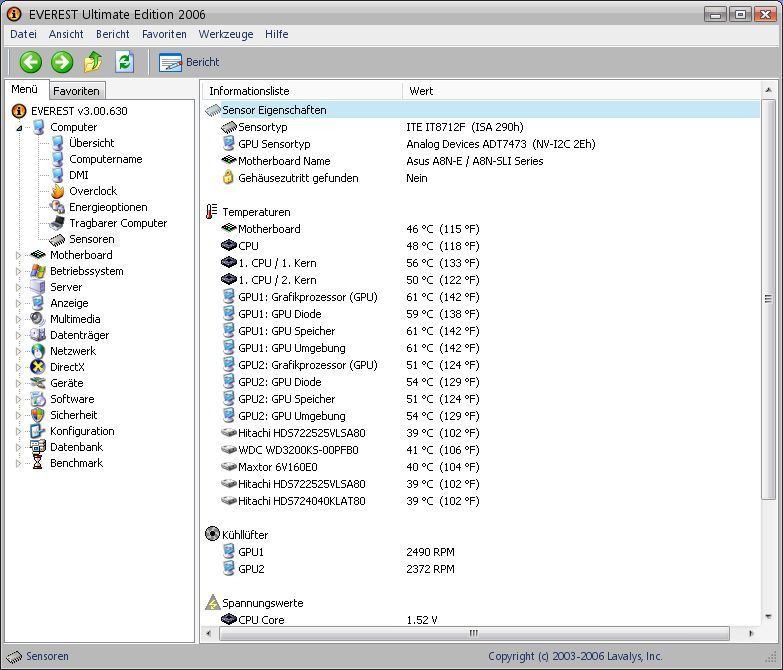Open the Werkzeuge menu
Viewport: 783px width, 670px height.
(x=226, y=34)
